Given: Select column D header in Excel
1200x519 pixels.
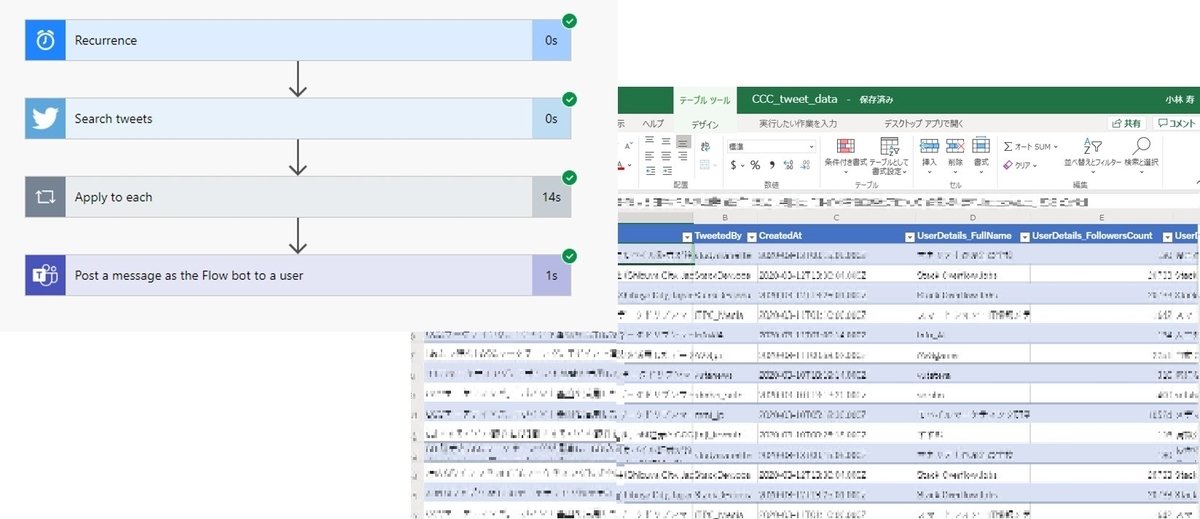Looking at the screenshot, I should [x=972, y=216].
